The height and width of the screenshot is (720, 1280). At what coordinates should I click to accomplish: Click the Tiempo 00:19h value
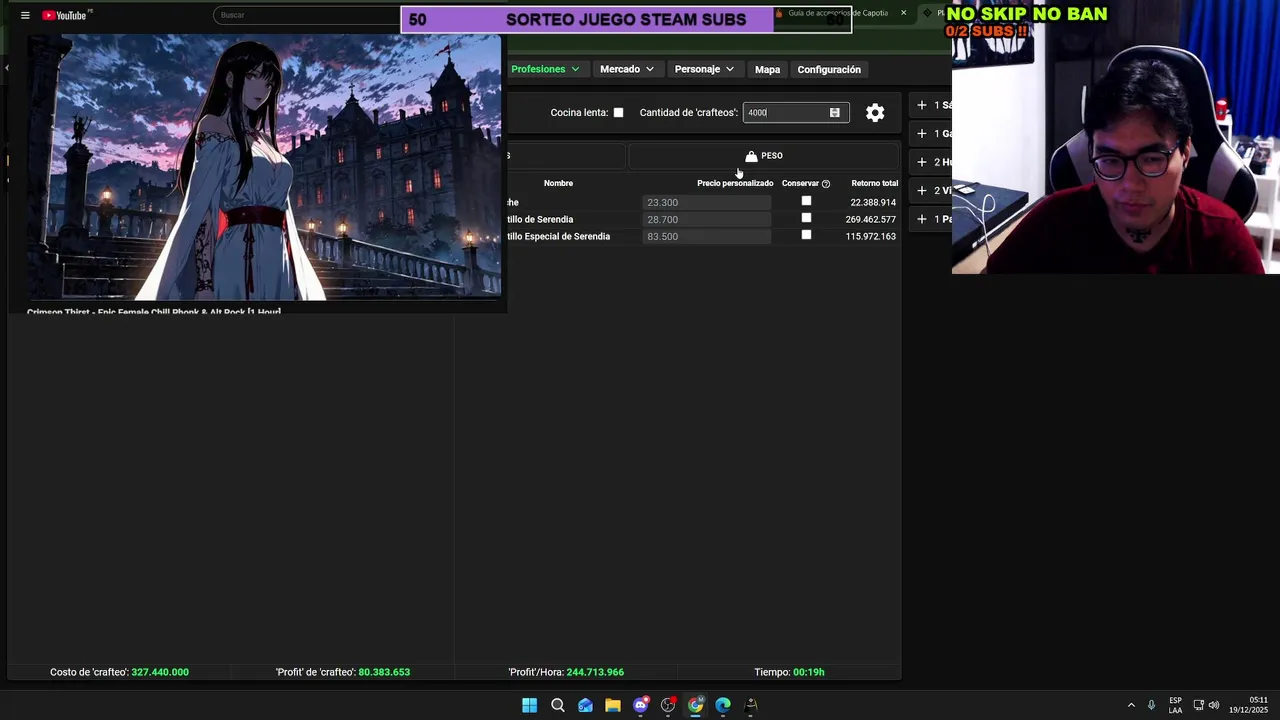pyautogui.click(x=808, y=672)
